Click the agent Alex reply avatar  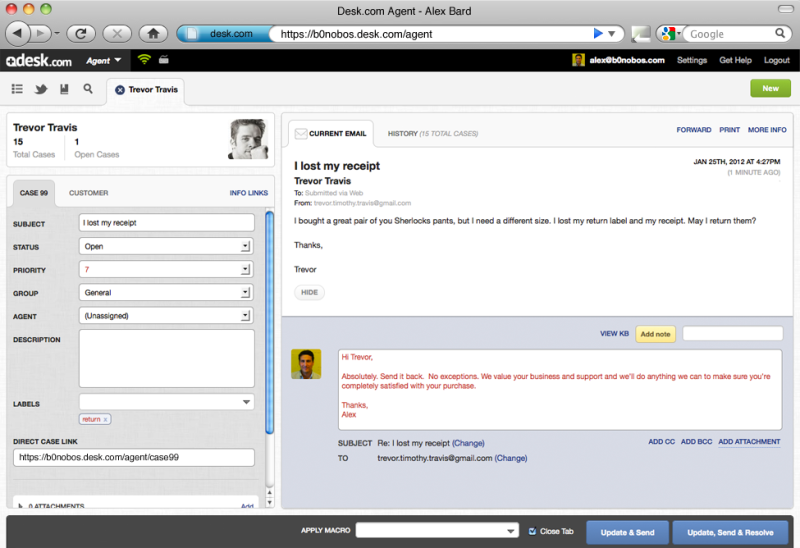click(x=306, y=364)
